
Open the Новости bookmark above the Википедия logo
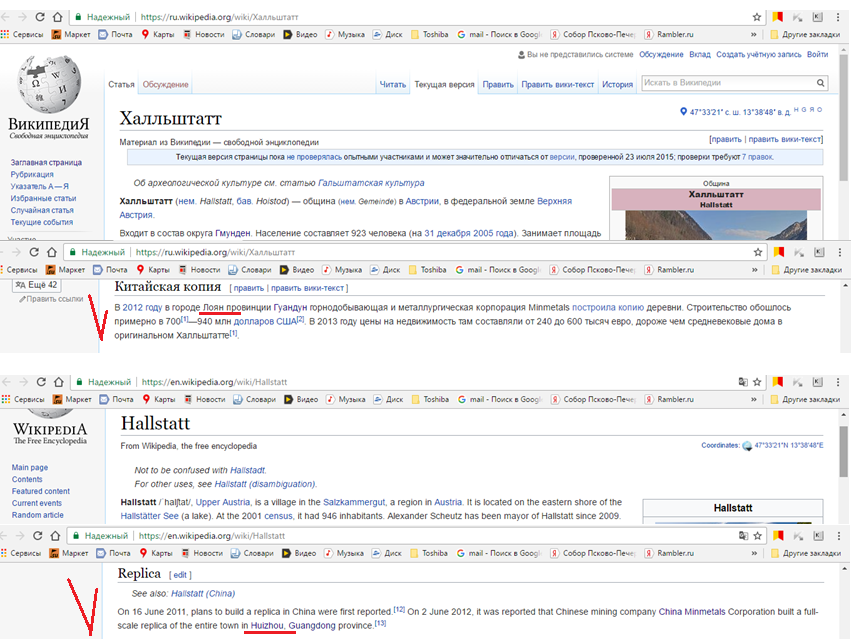click(x=204, y=34)
